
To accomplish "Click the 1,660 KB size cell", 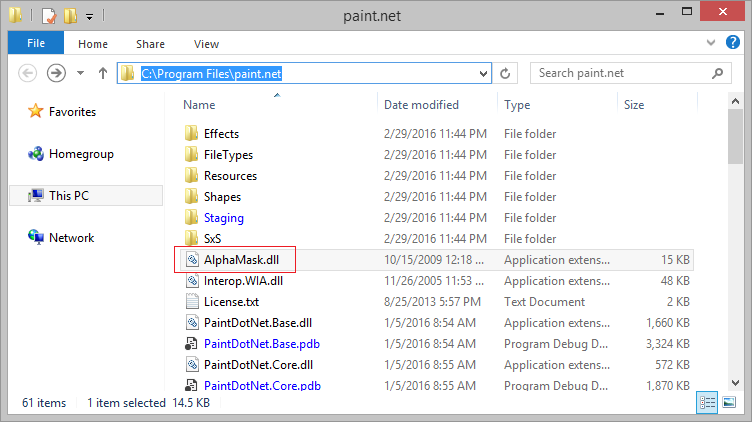I will [x=668, y=323].
